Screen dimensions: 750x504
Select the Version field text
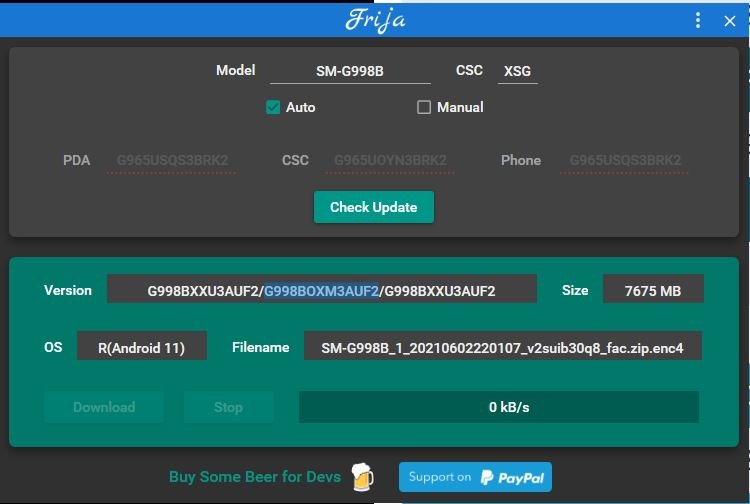[322, 290]
